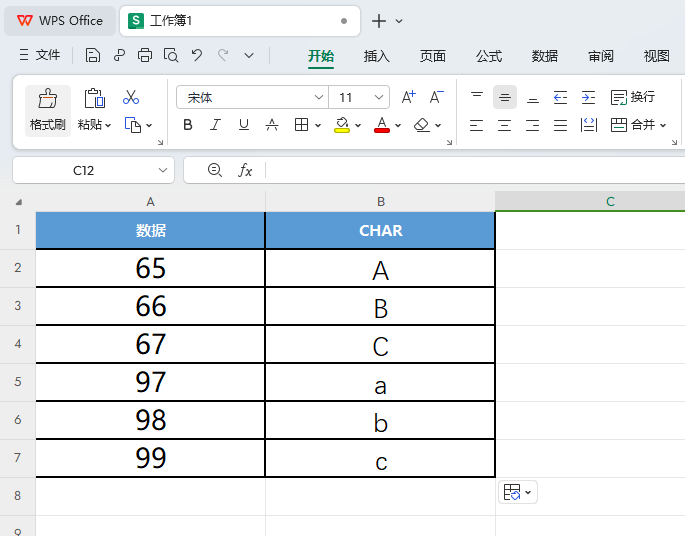Click Decrease Indent icon
The height and width of the screenshot is (536, 685).
[x=560, y=97]
